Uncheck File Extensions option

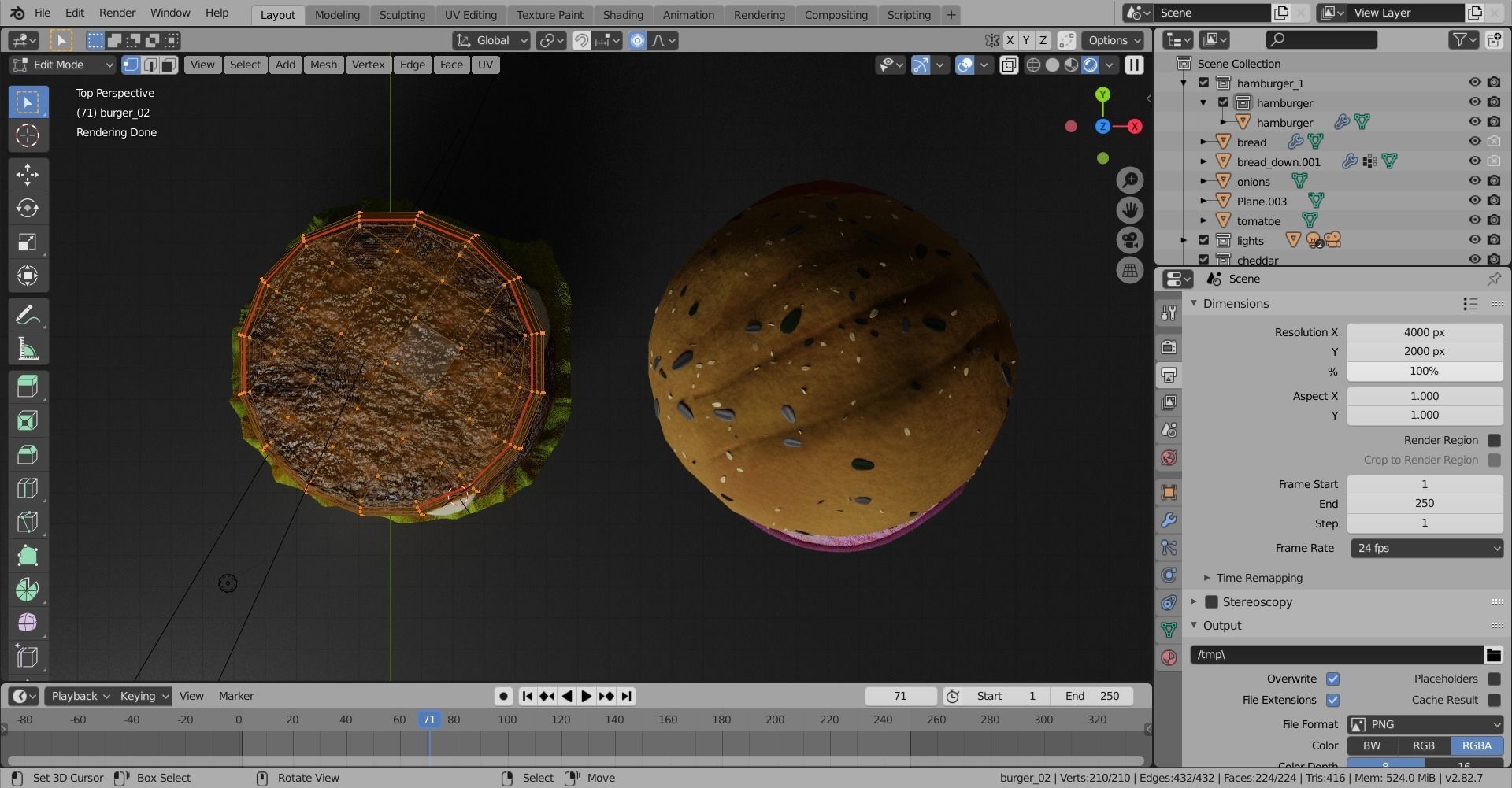pyautogui.click(x=1332, y=700)
